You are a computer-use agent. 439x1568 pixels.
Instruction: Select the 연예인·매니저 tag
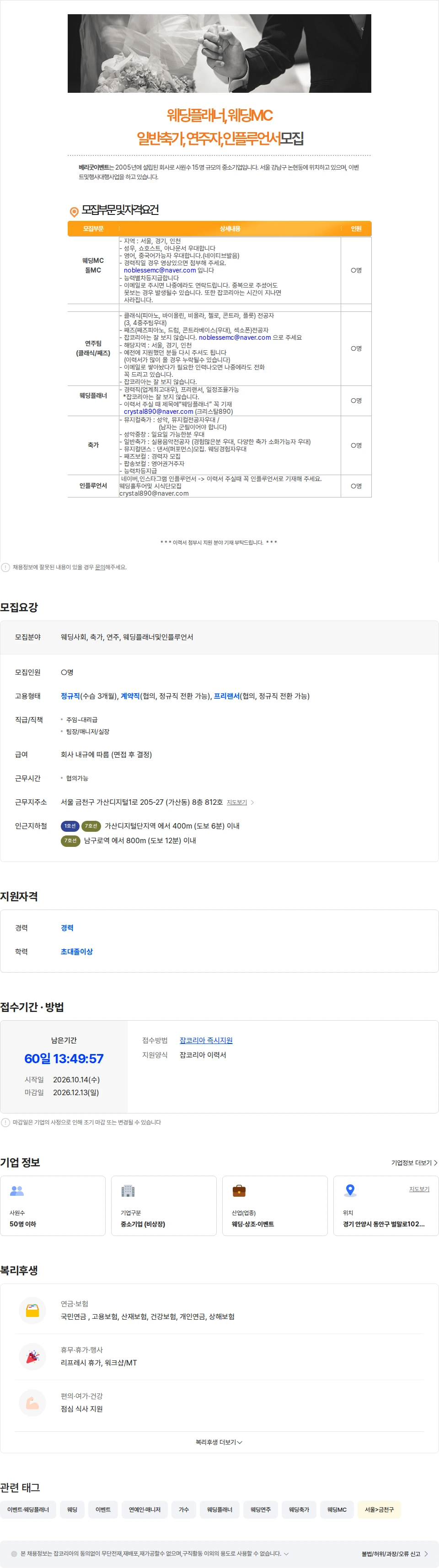145,1509
